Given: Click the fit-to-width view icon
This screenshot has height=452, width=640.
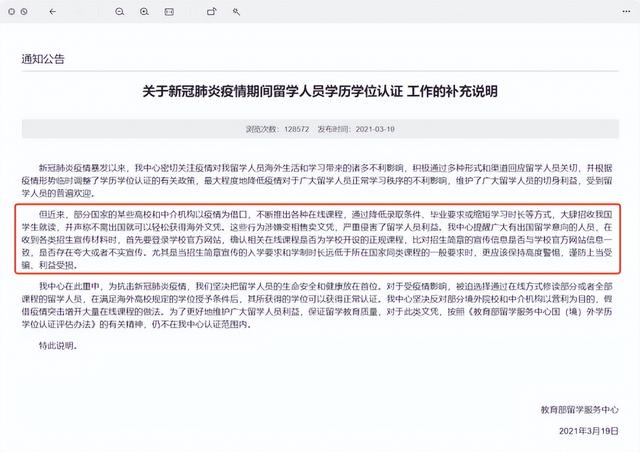Looking at the screenshot, I should click(x=168, y=13).
